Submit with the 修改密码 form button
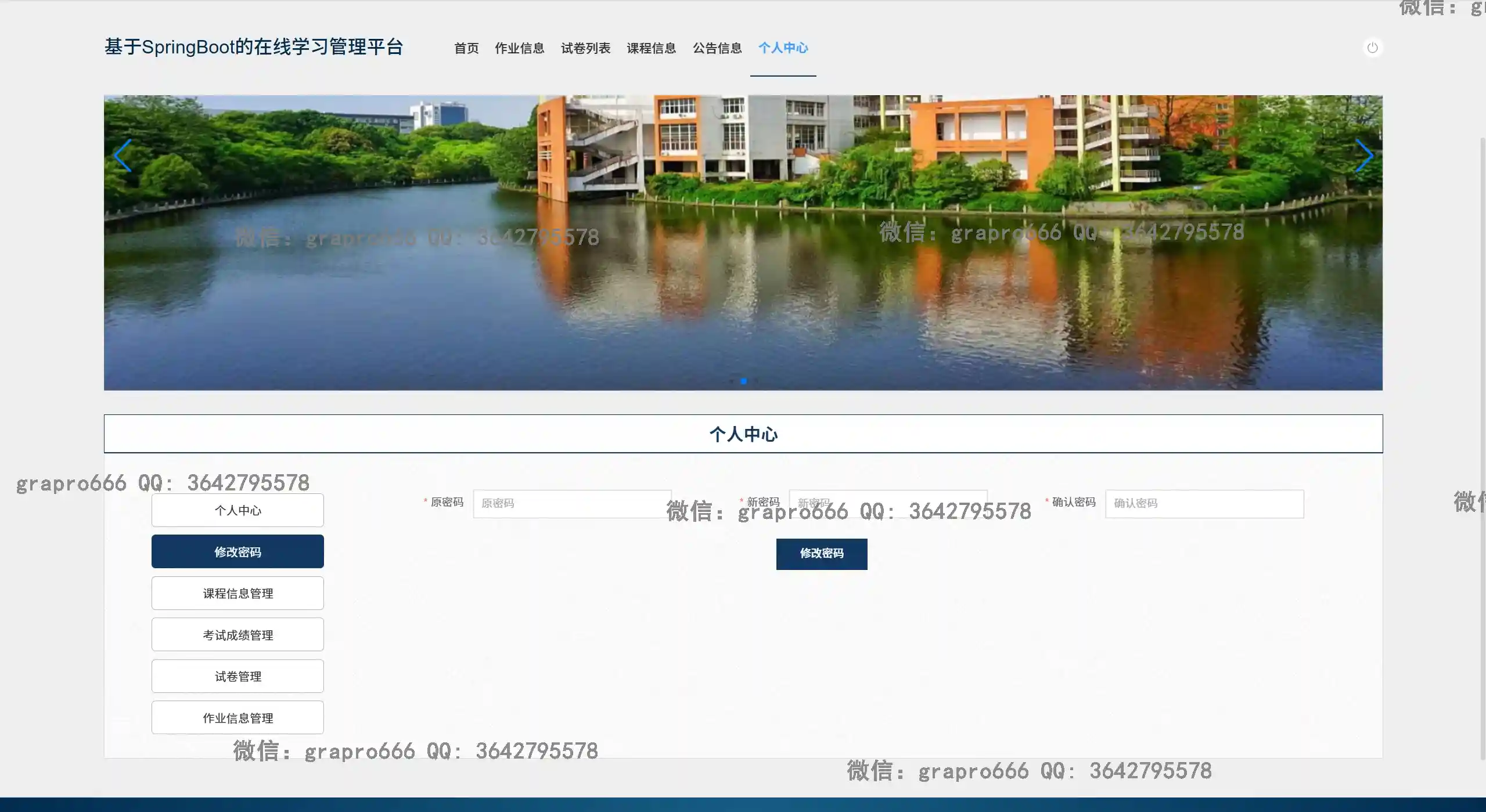The width and height of the screenshot is (1486, 812). (821, 554)
